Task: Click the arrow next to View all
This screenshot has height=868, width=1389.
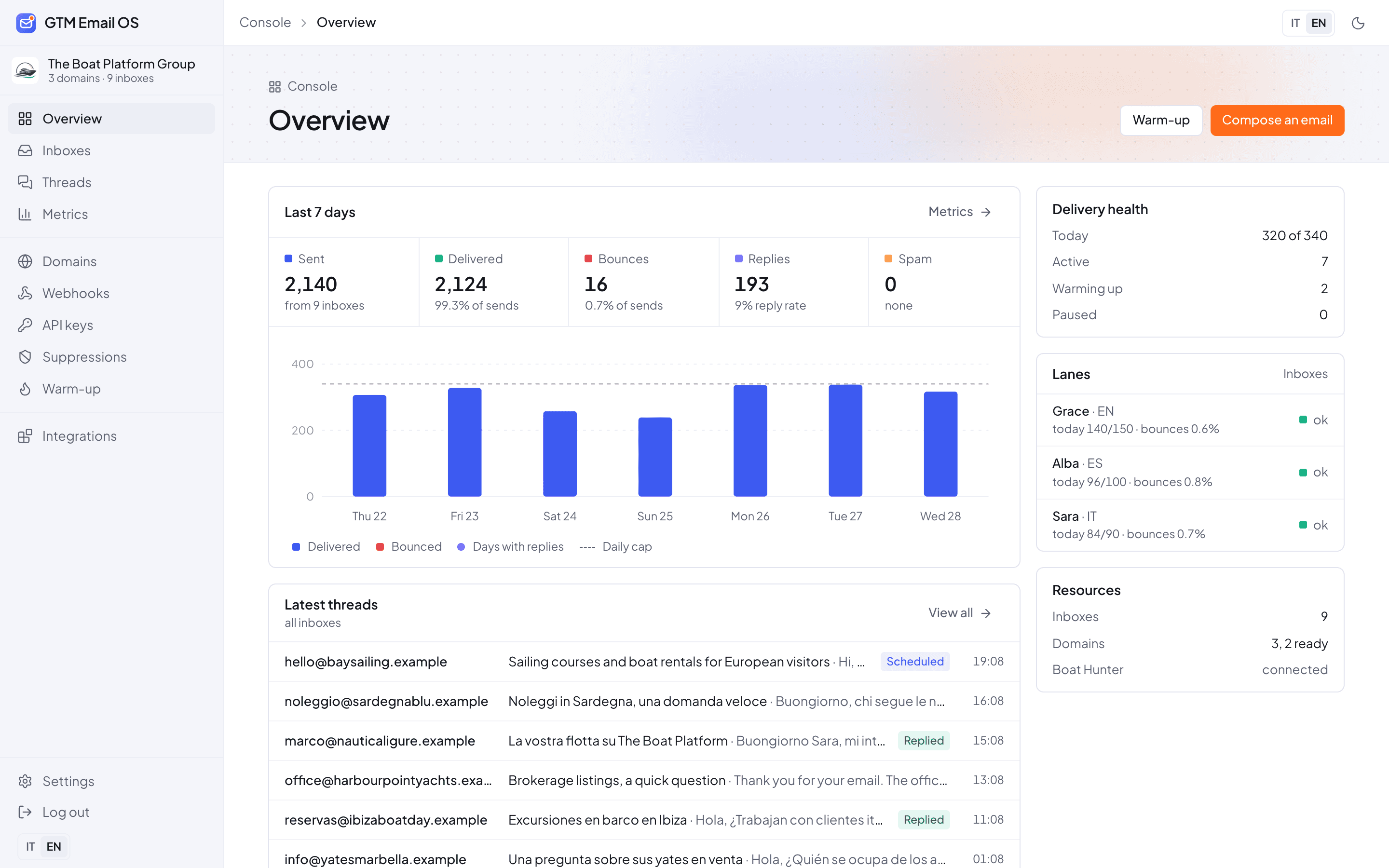Action: point(986,613)
